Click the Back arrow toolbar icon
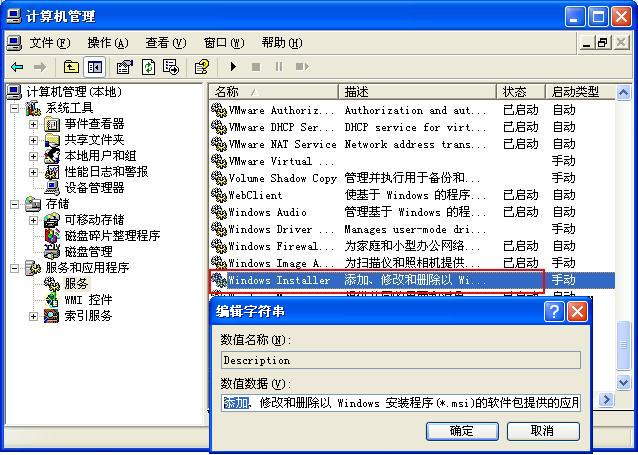Viewport: 638px width, 455px height. tap(17, 67)
